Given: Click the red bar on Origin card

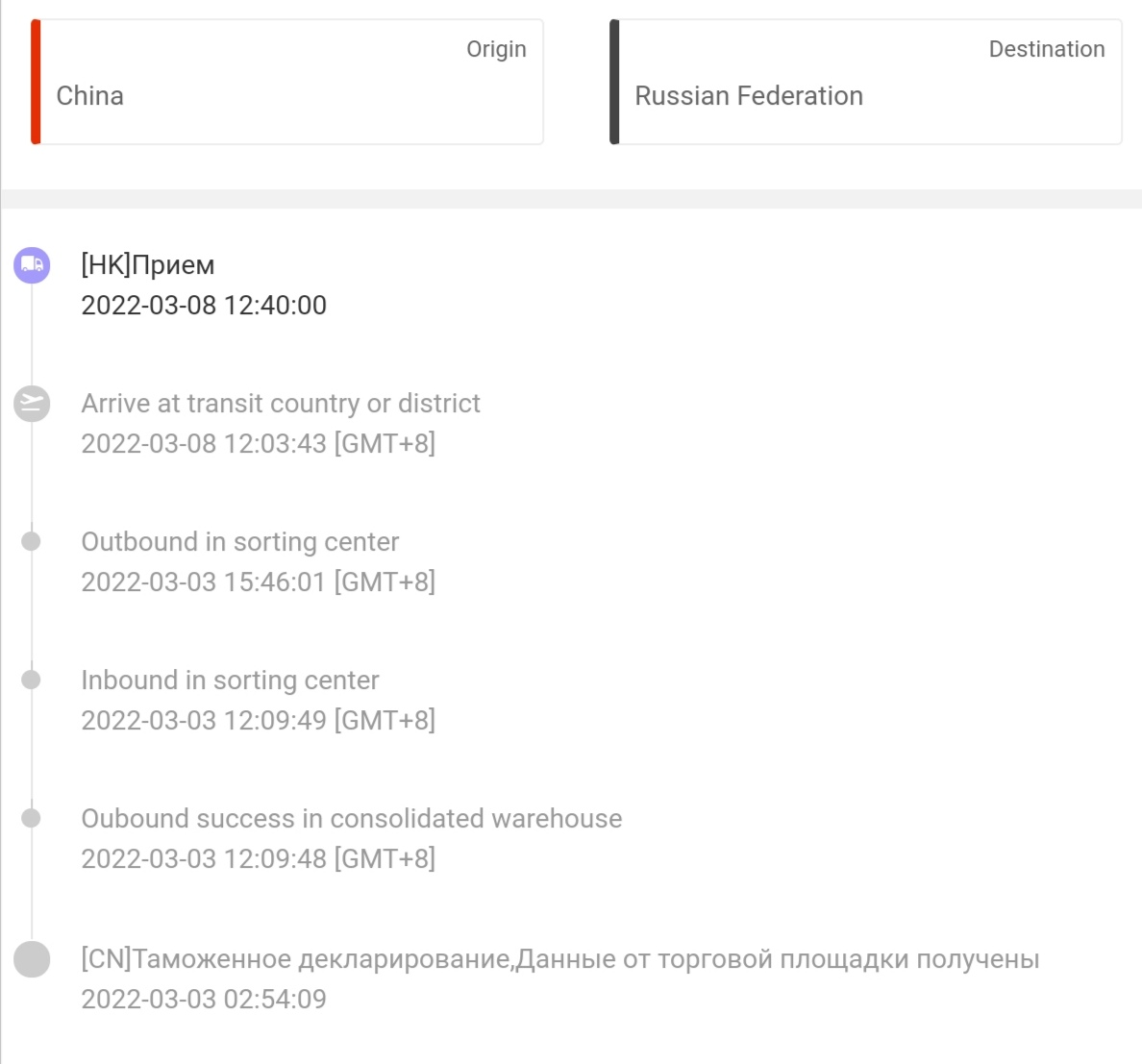Looking at the screenshot, I should tap(36, 82).
